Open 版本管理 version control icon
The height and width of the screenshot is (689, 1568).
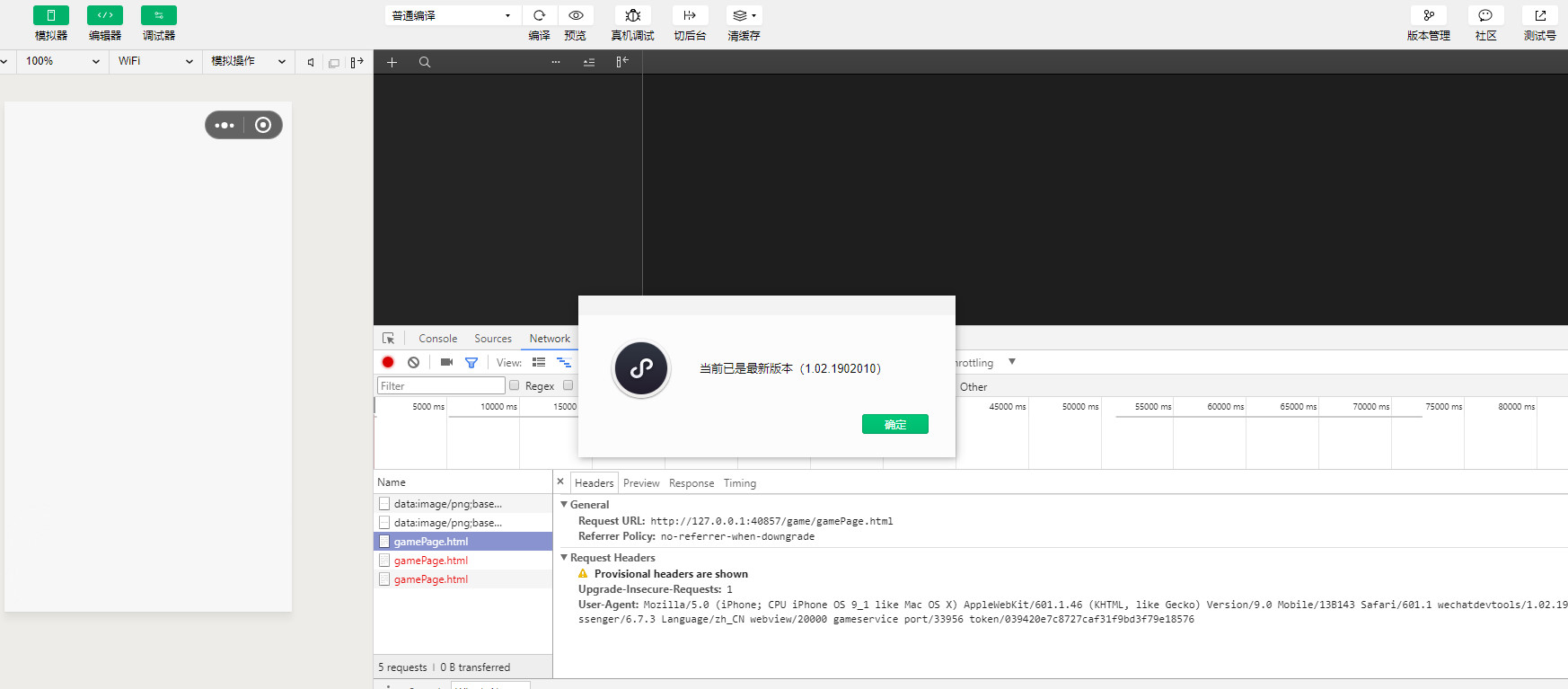pos(1429,15)
